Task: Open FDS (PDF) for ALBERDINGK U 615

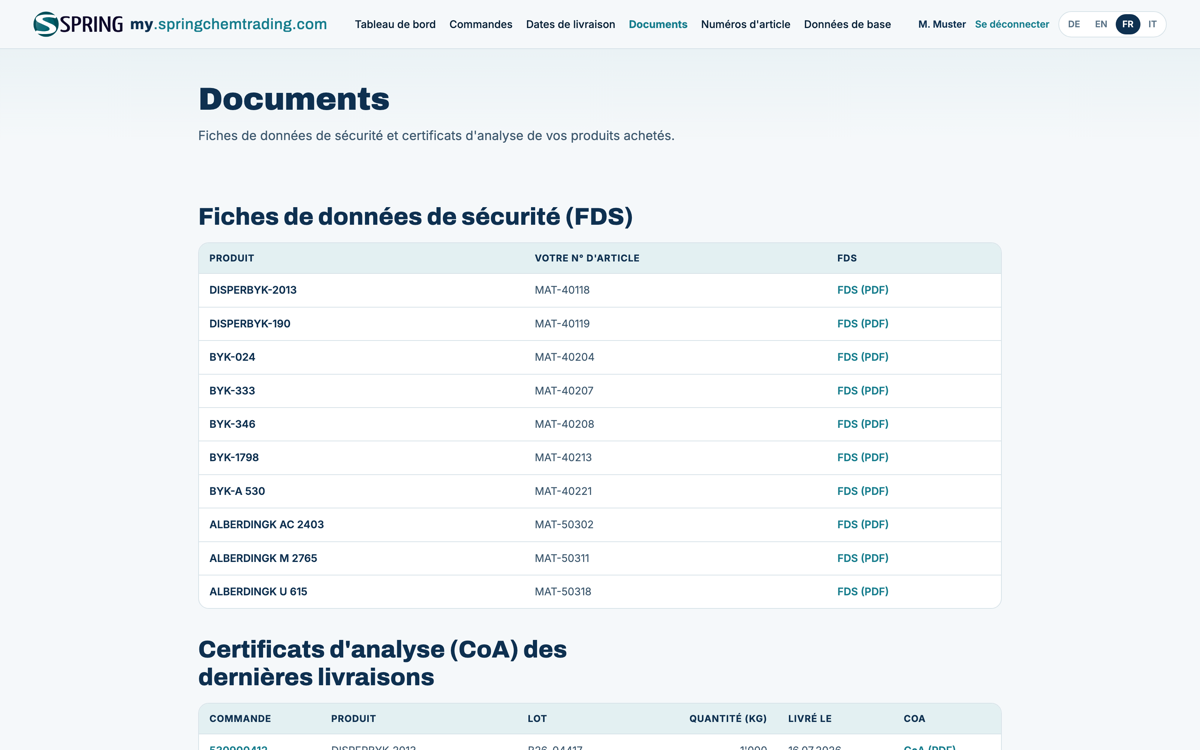Action: coord(863,591)
